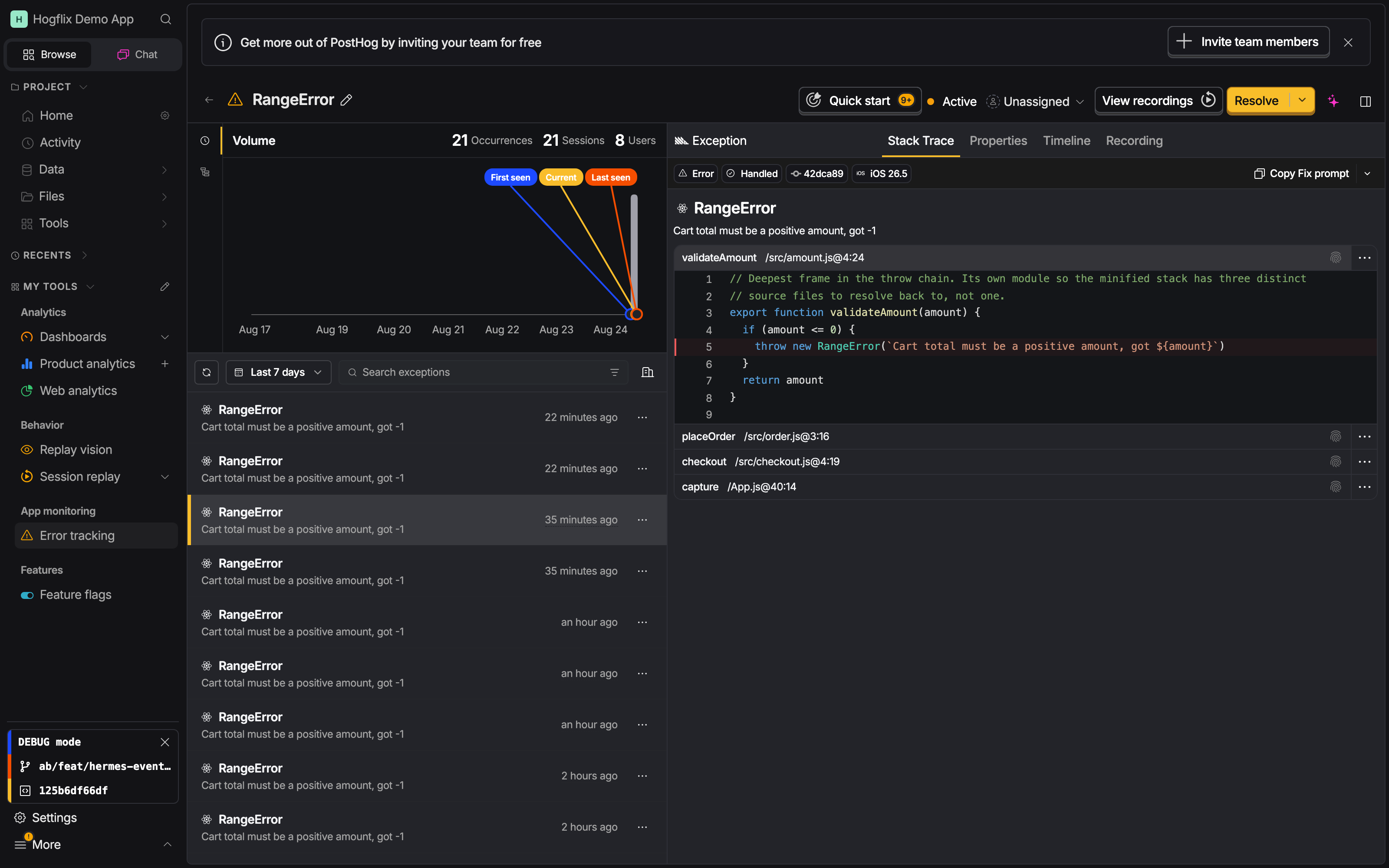The image size is (1389, 868).
Task: Open search from the sidebar magnifier icon
Action: (x=165, y=20)
